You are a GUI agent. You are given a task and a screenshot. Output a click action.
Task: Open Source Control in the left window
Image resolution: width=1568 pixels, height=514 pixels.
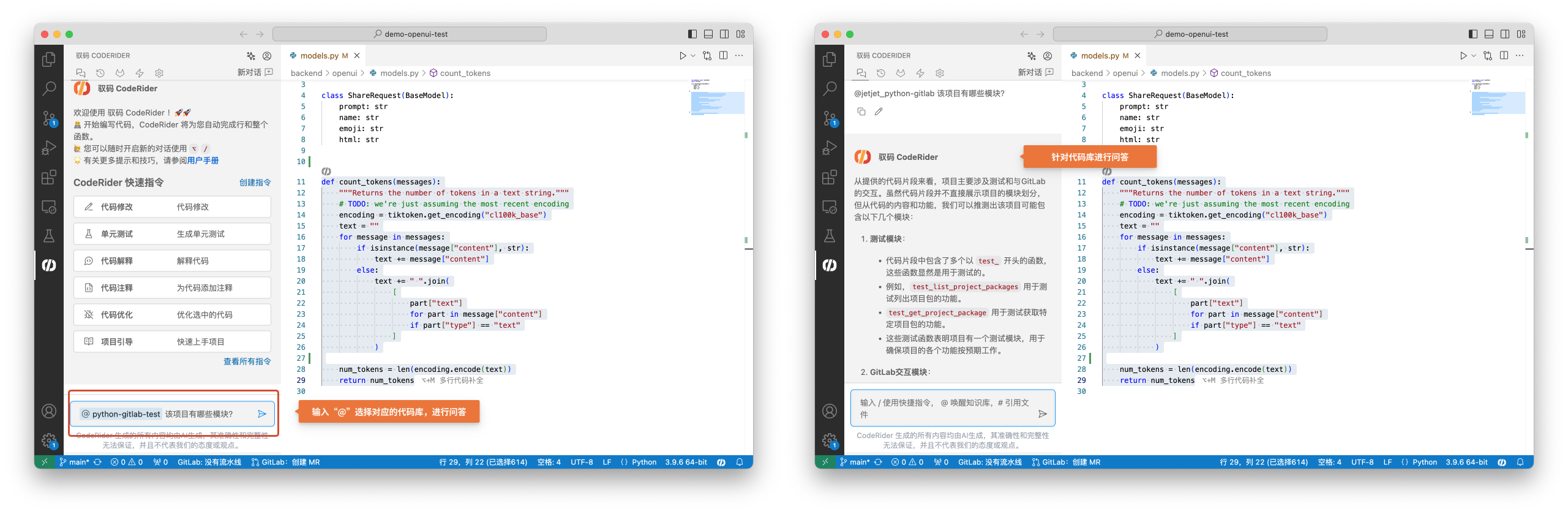[x=49, y=118]
